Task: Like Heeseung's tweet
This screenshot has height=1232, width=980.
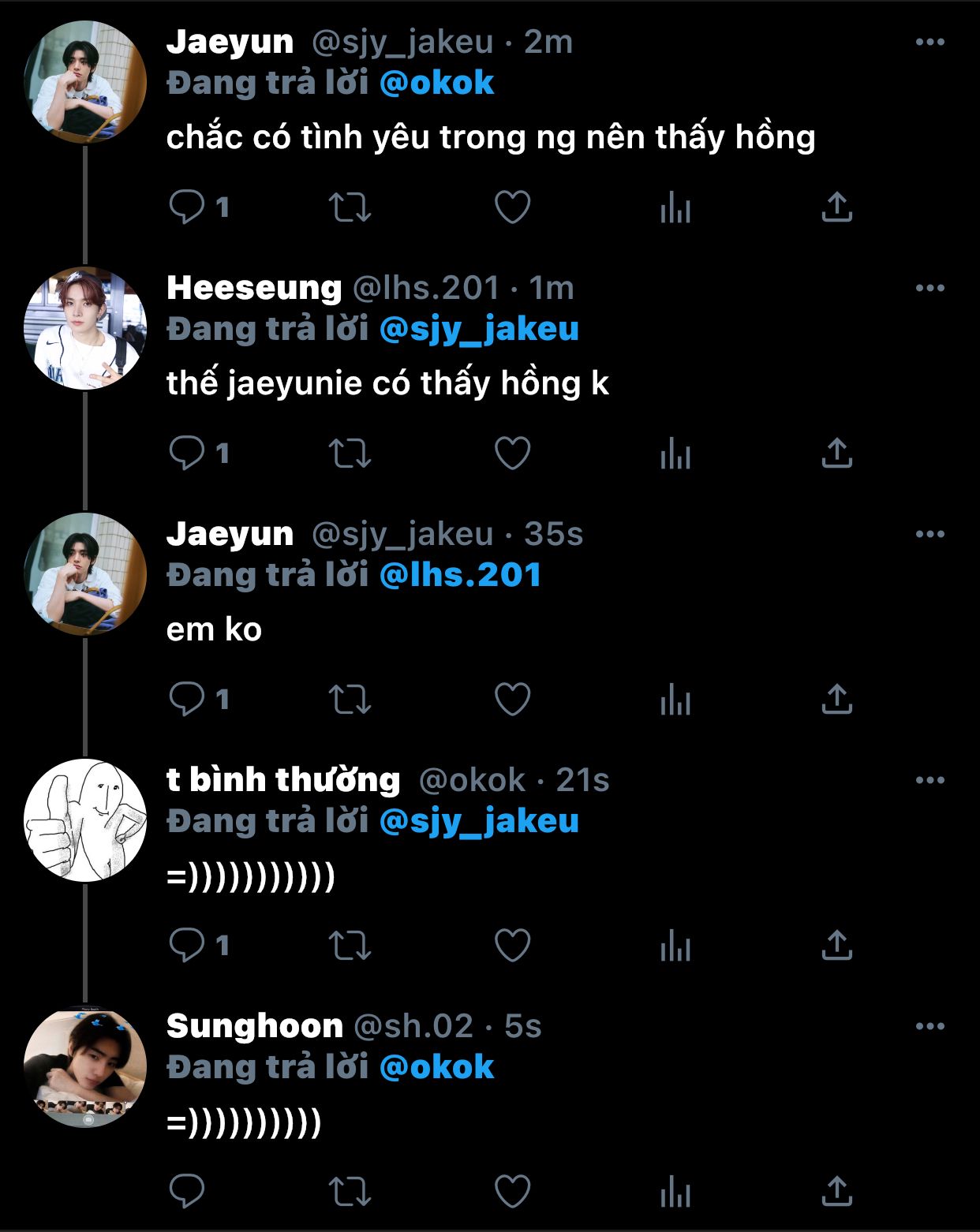Action: pos(512,454)
